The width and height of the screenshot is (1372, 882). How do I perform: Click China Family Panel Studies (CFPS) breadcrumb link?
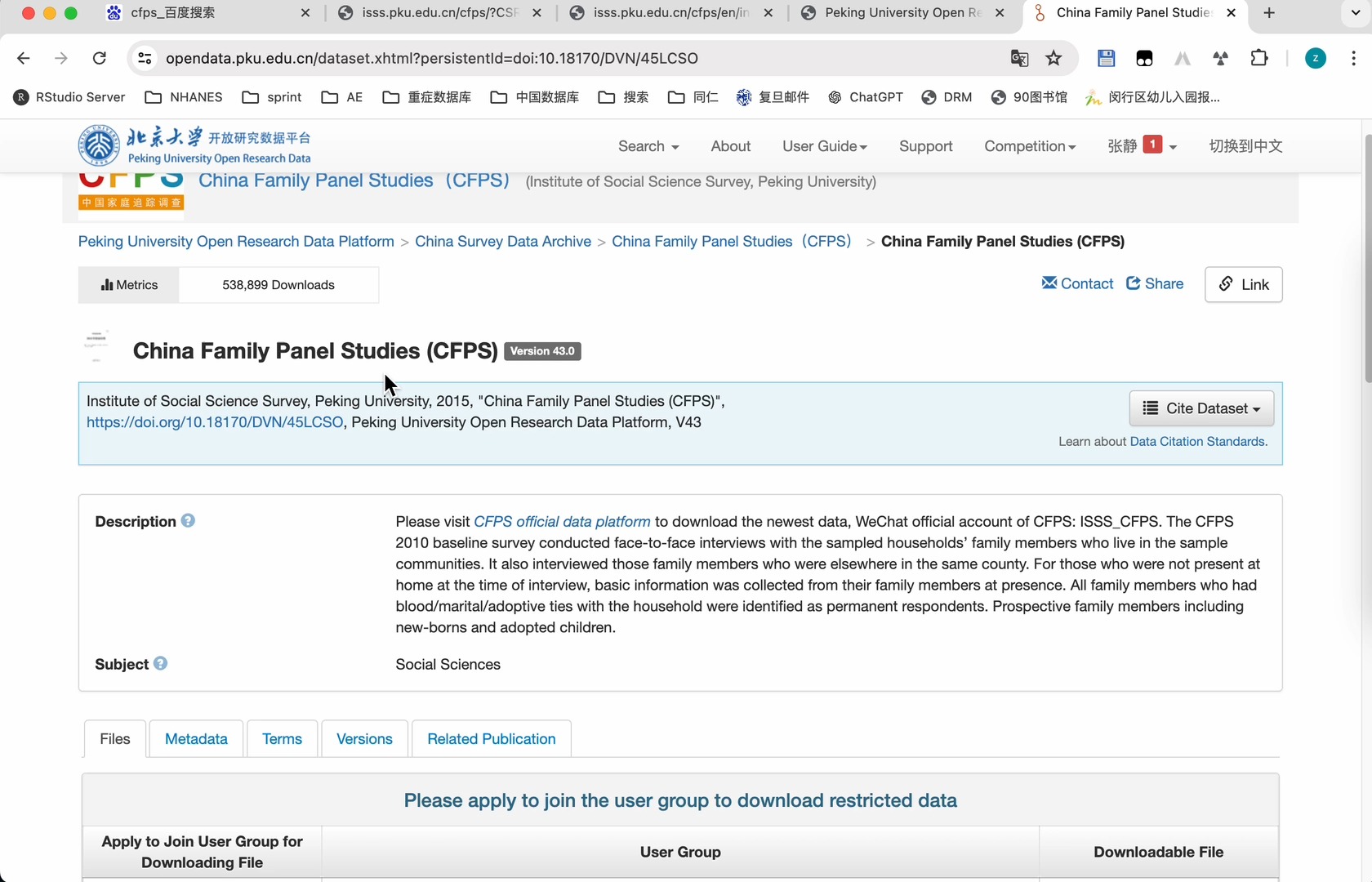click(732, 242)
